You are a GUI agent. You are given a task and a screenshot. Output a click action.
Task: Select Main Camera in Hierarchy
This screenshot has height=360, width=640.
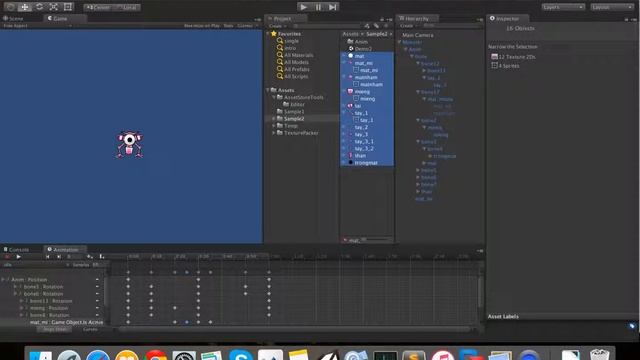(x=418, y=35)
